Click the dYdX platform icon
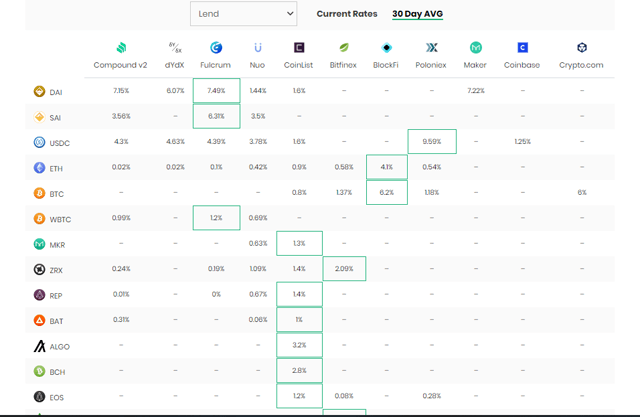This screenshot has width=640, height=417. [x=175, y=48]
